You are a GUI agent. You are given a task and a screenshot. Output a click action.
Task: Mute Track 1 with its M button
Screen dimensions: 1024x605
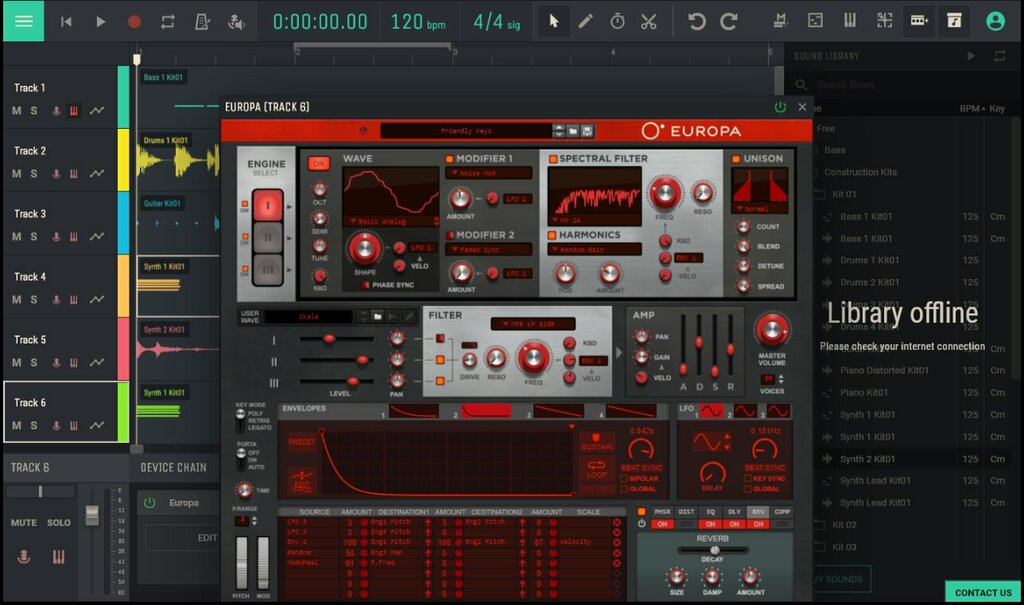pos(16,110)
